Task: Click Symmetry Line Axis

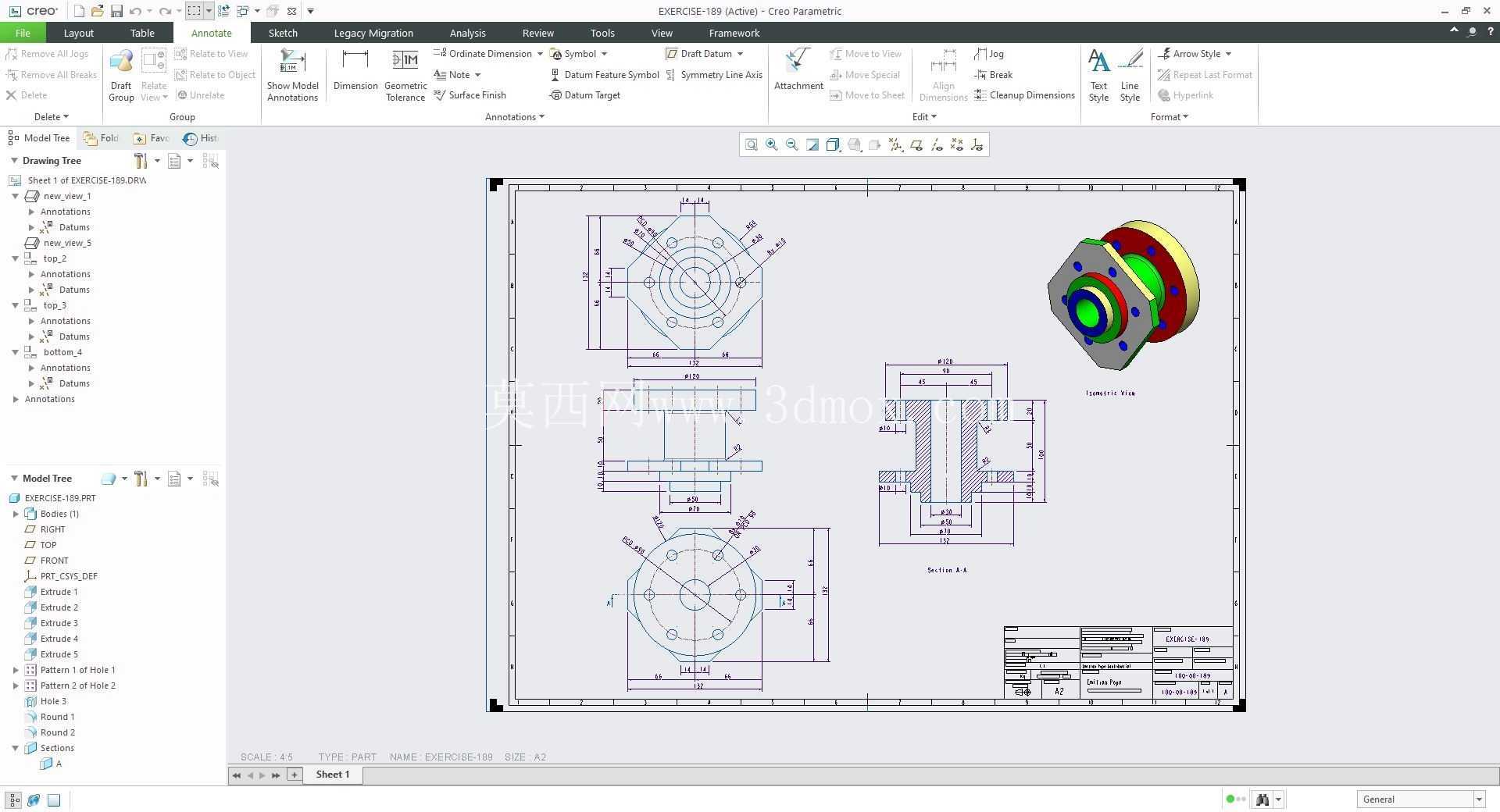Action: [x=714, y=75]
